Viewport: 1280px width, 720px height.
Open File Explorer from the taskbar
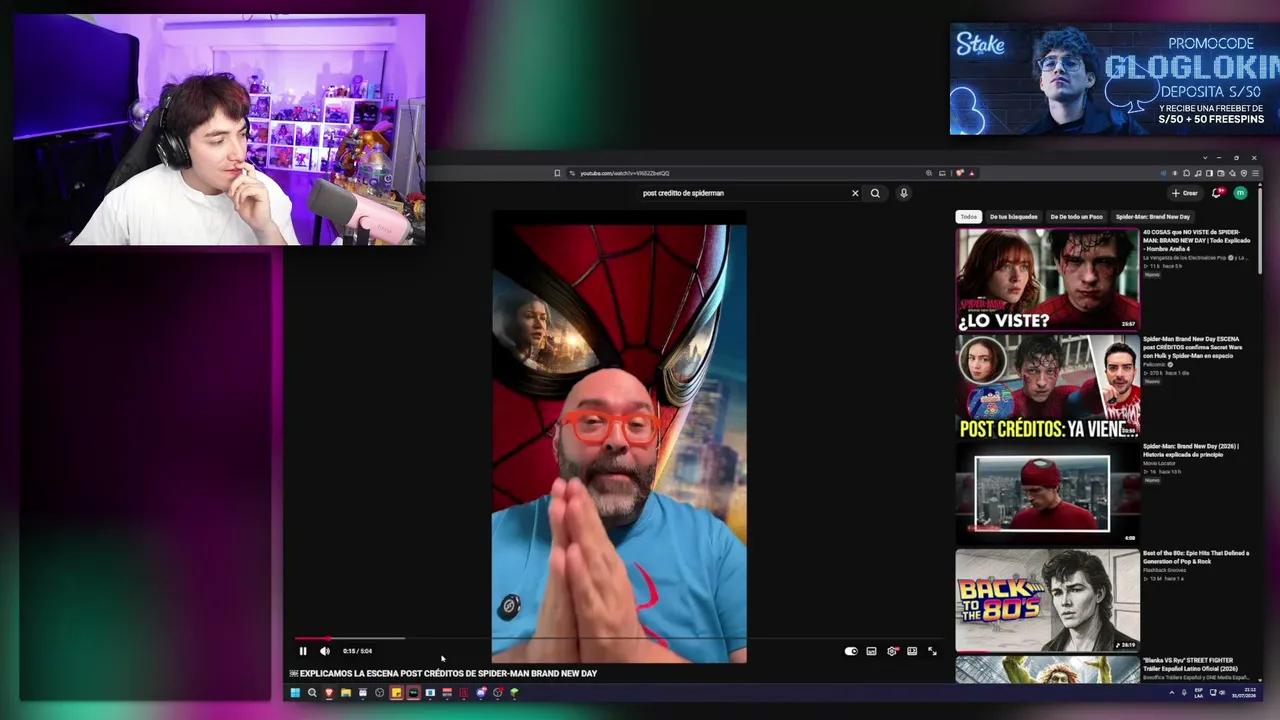pos(346,692)
